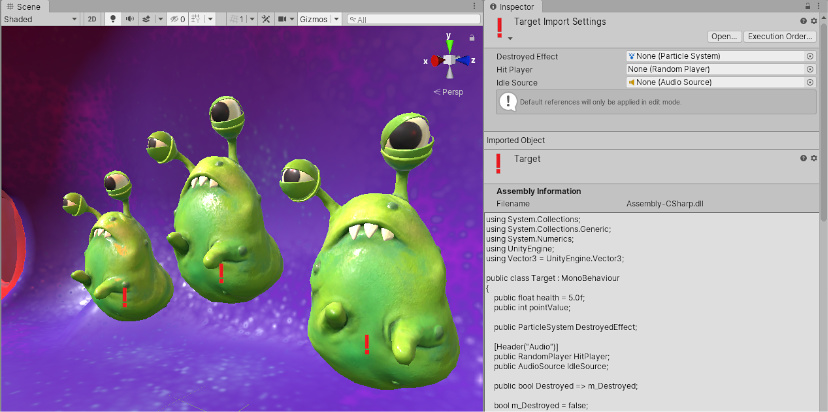Toggle 2D view mode in Scene toolbar

point(92,19)
